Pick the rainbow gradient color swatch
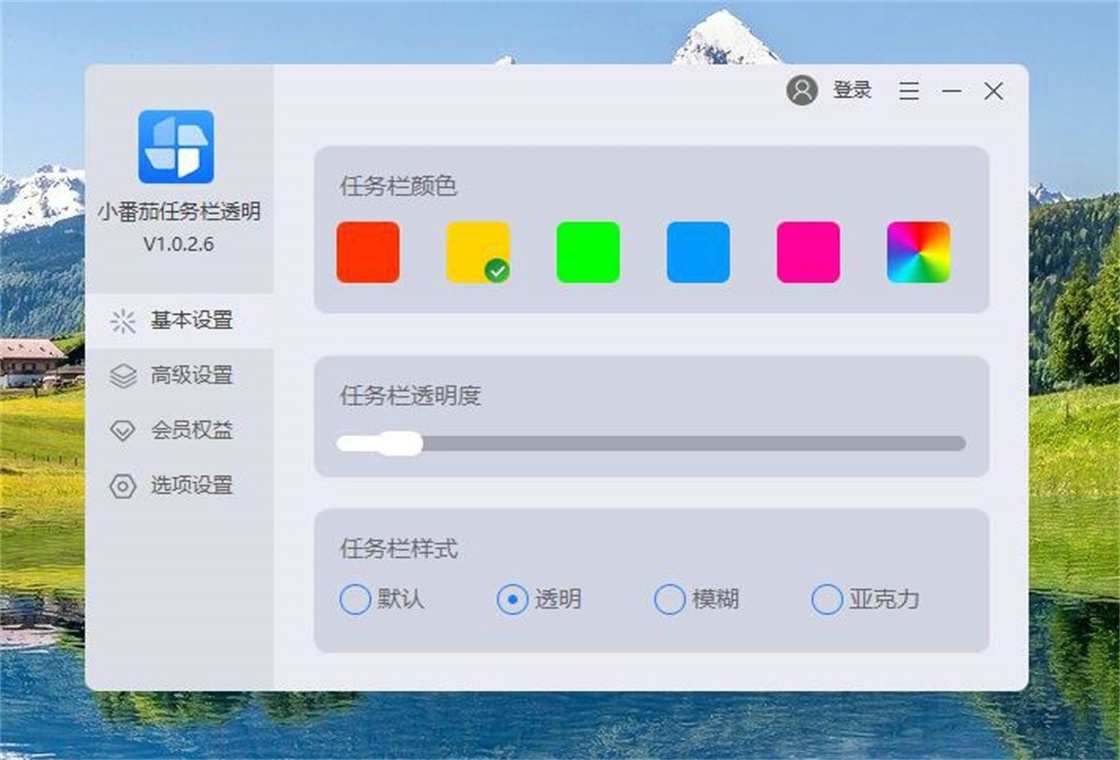This screenshot has width=1120, height=760. (x=917, y=252)
